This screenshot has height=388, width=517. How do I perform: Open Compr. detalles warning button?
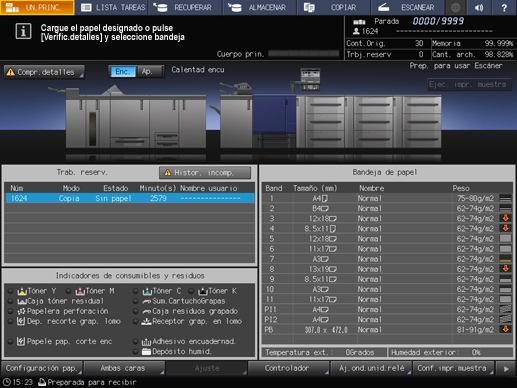[44, 72]
